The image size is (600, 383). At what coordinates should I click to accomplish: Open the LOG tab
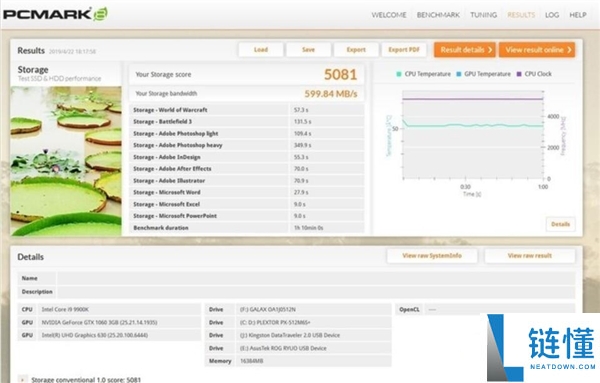[552, 15]
